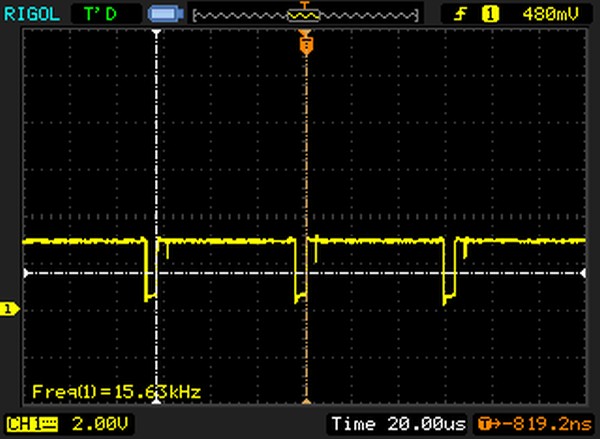The height and width of the screenshot is (439, 600).
Task: Click the -819.2ns trigger offset readout
Action: 536,423
